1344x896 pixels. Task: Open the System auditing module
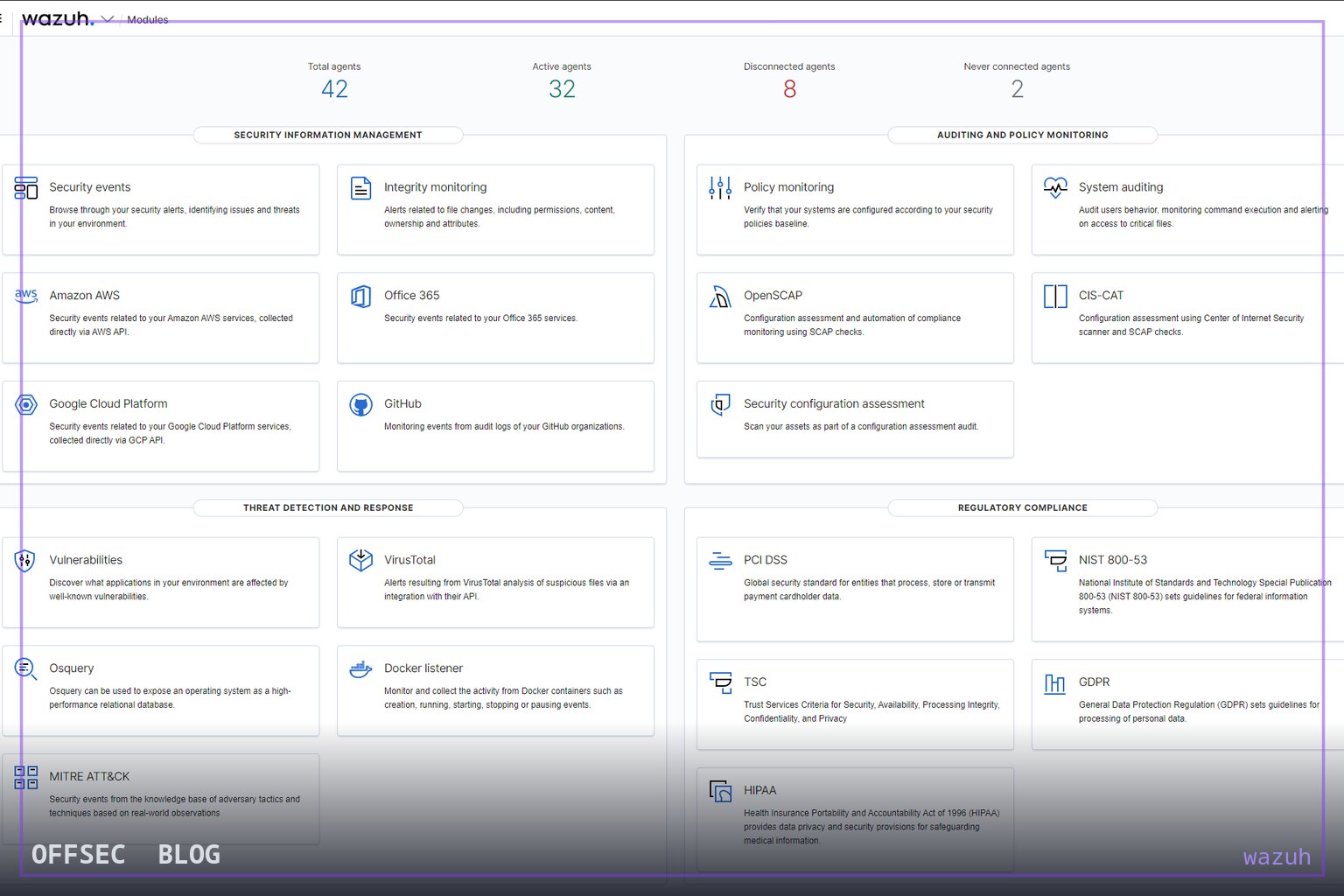click(1187, 209)
